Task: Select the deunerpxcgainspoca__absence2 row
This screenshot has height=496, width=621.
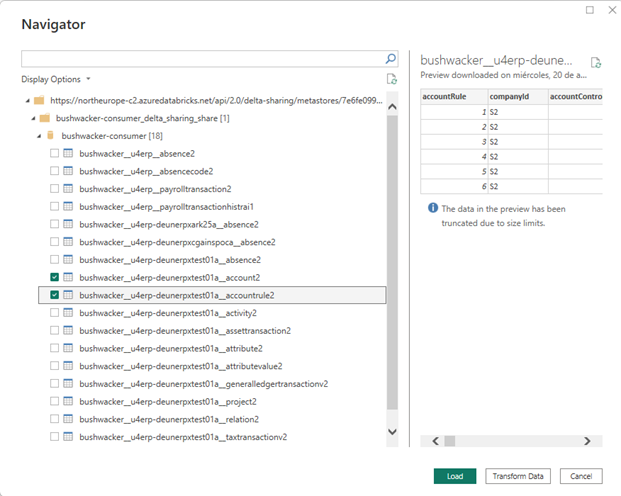Action: click(x=212, y=242)
